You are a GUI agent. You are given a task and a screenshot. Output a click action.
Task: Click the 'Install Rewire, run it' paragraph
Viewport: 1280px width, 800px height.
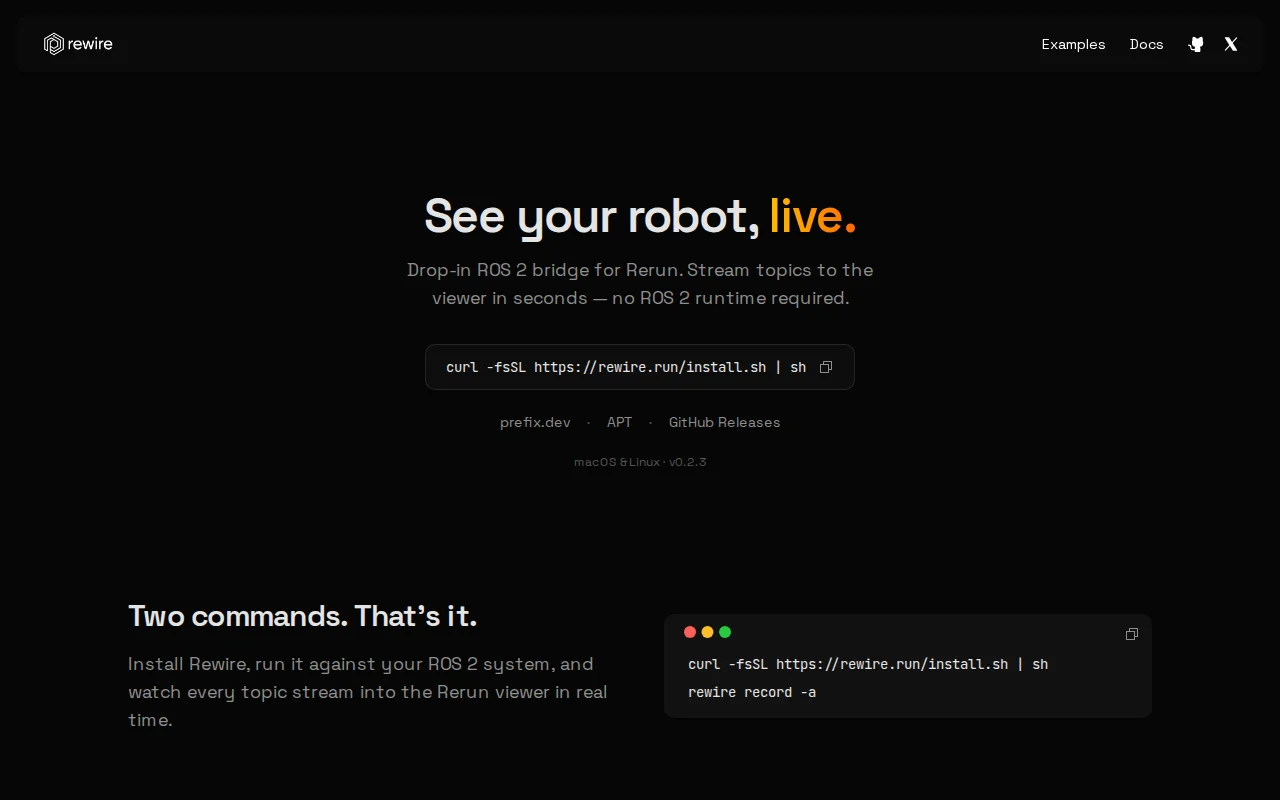[x=368, y=692]
